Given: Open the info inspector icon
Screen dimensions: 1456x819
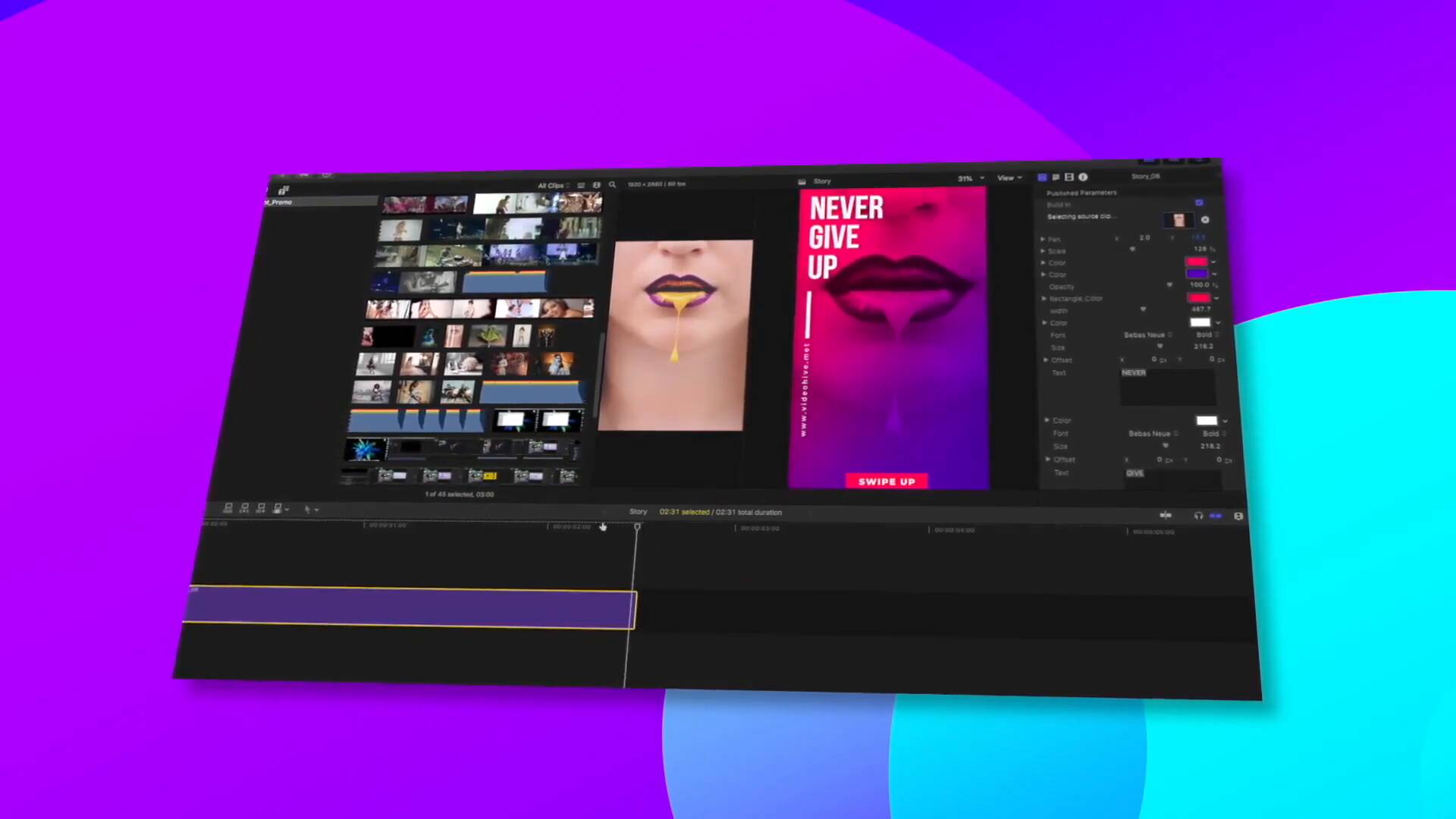Looking at the screenshot, I should click(1083, 177).
